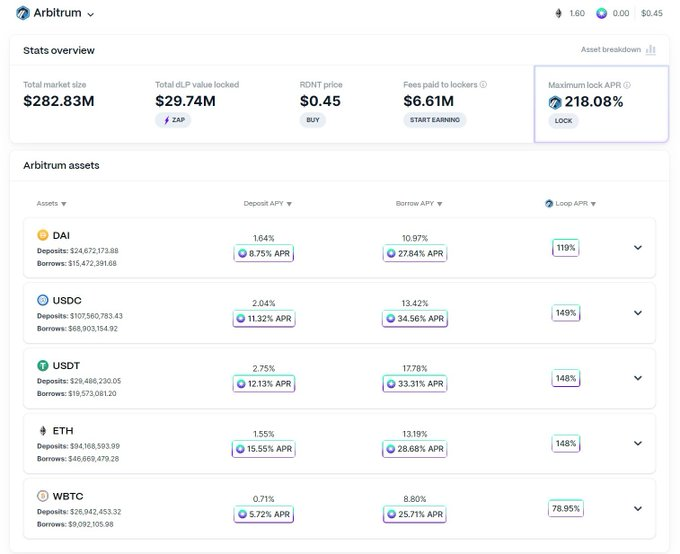
Task: Click the WBTC 78.95% loop APR badge
Action: 566,508
